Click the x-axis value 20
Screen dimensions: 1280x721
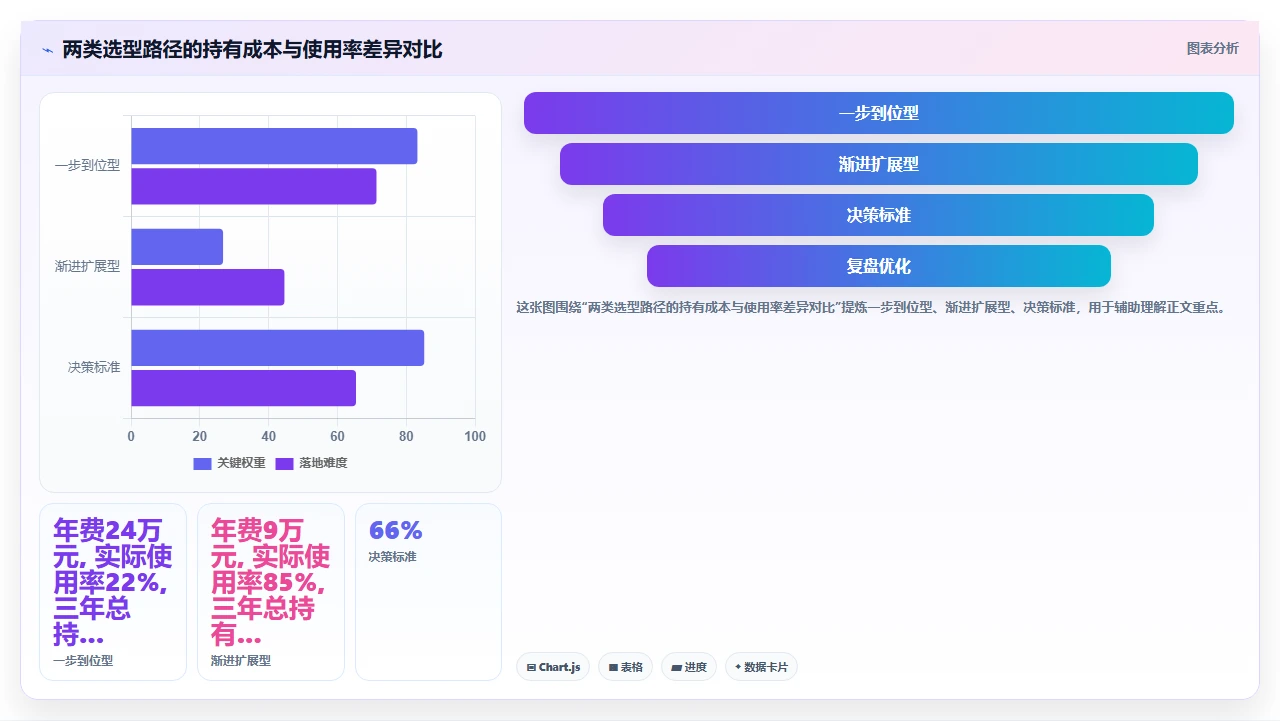[200, 436]
